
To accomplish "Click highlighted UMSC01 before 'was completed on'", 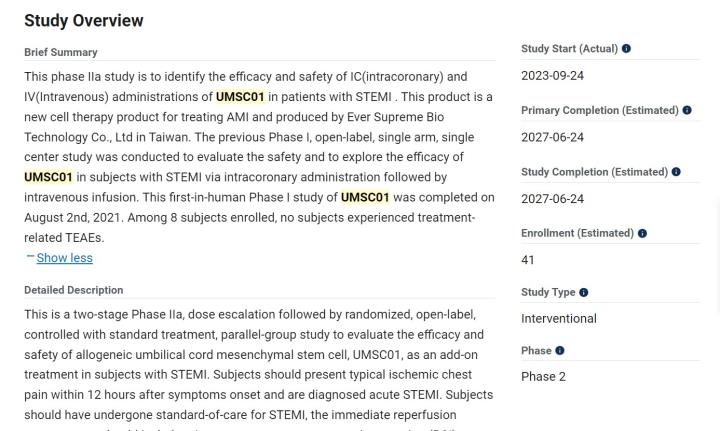I will click(x=365, y=197).
